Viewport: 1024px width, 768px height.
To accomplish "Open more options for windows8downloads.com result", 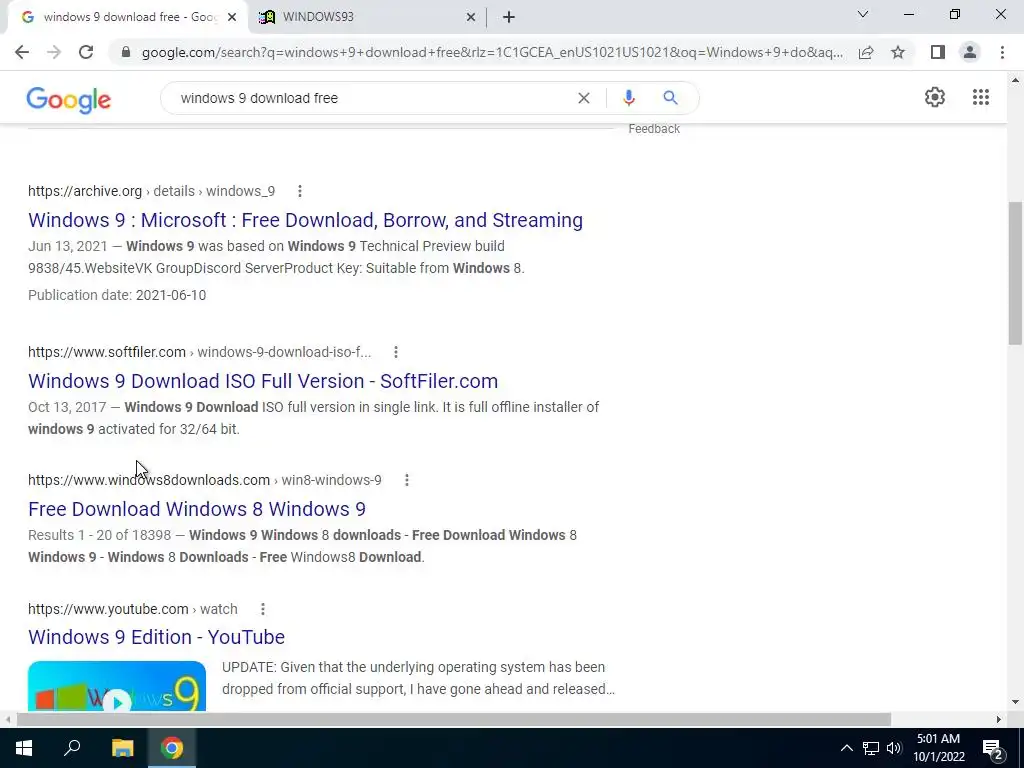I will click(x=407, y=480).
